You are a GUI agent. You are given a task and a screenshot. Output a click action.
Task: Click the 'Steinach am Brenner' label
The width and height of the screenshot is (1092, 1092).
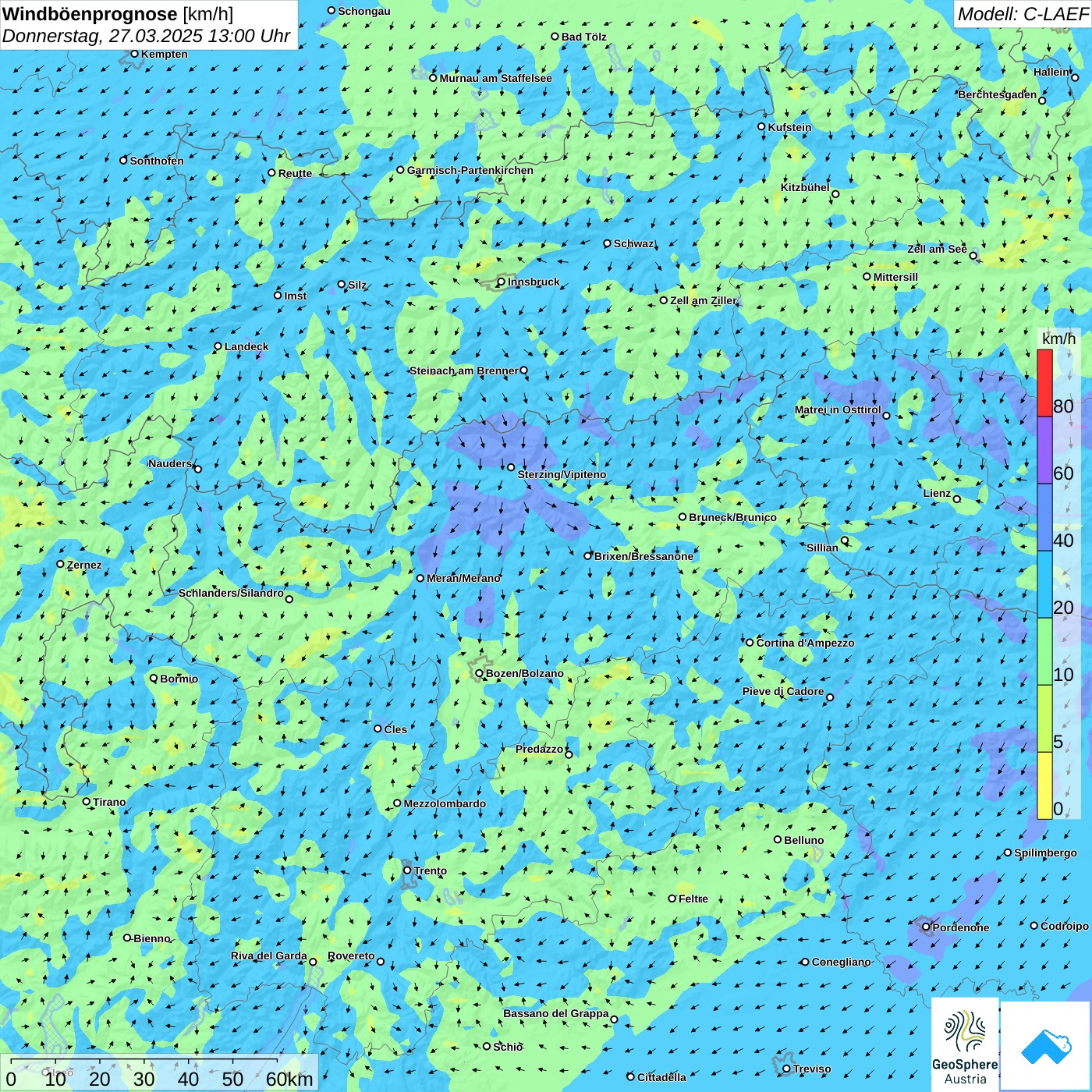(x=463, y=370)
